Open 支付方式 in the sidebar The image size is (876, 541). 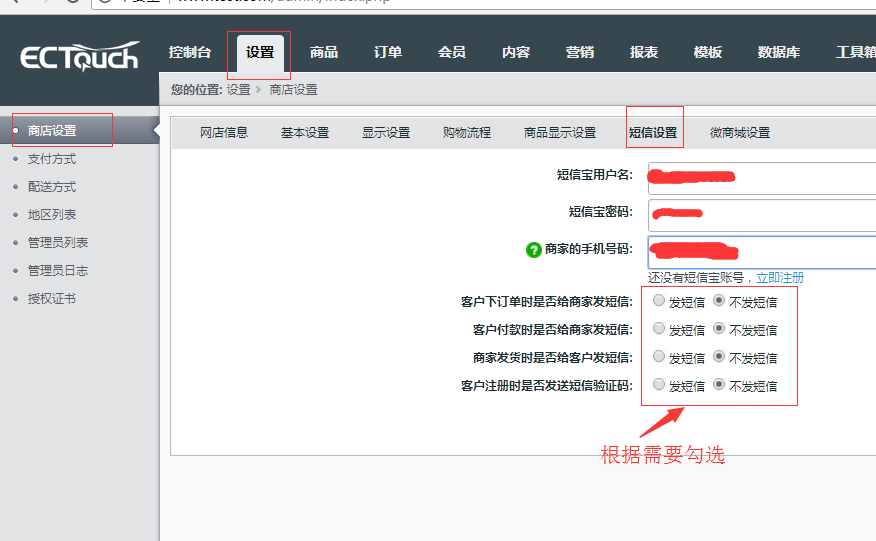click(x=52, y=159)
